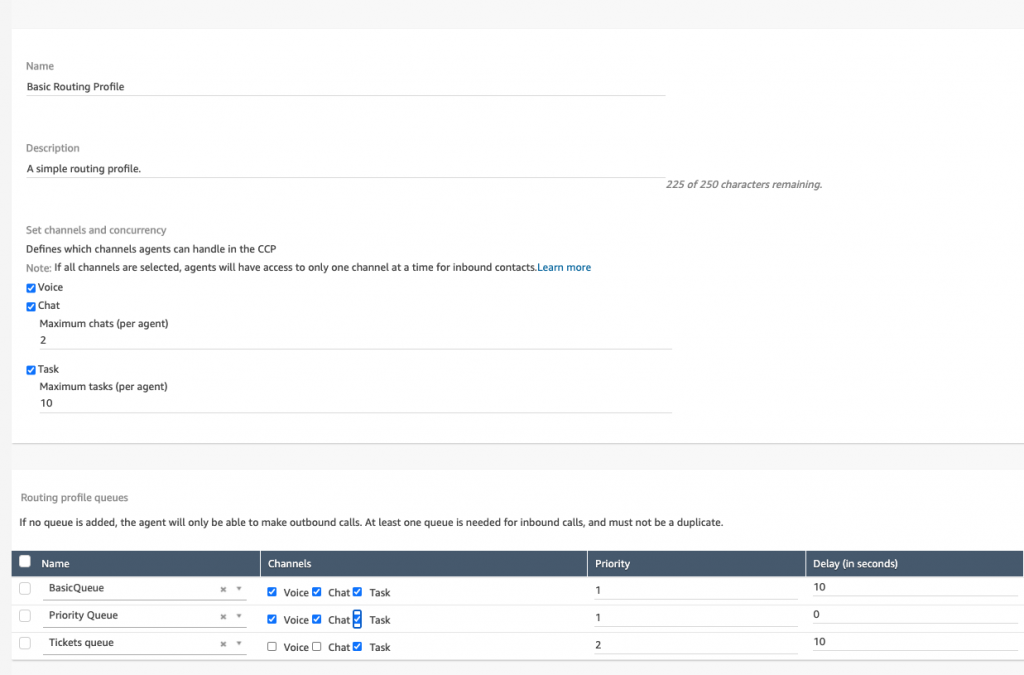This screenshot has height=675, width=1024.
Task: Open the BasicQueue queue dropdown
Action: click(238, 588)
